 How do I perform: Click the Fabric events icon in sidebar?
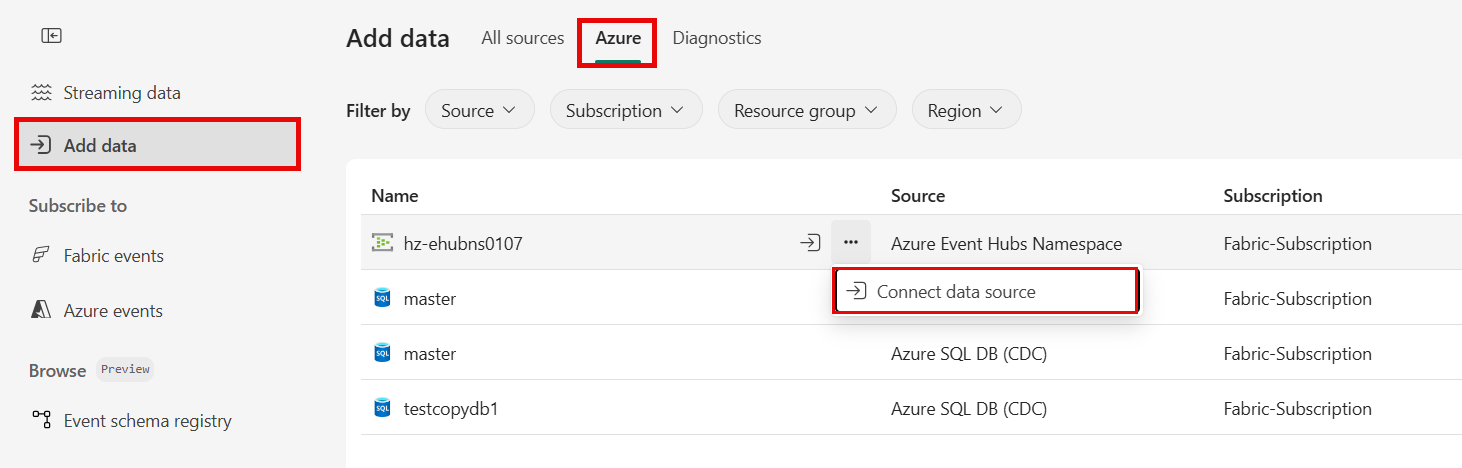[x=41, y=255]
